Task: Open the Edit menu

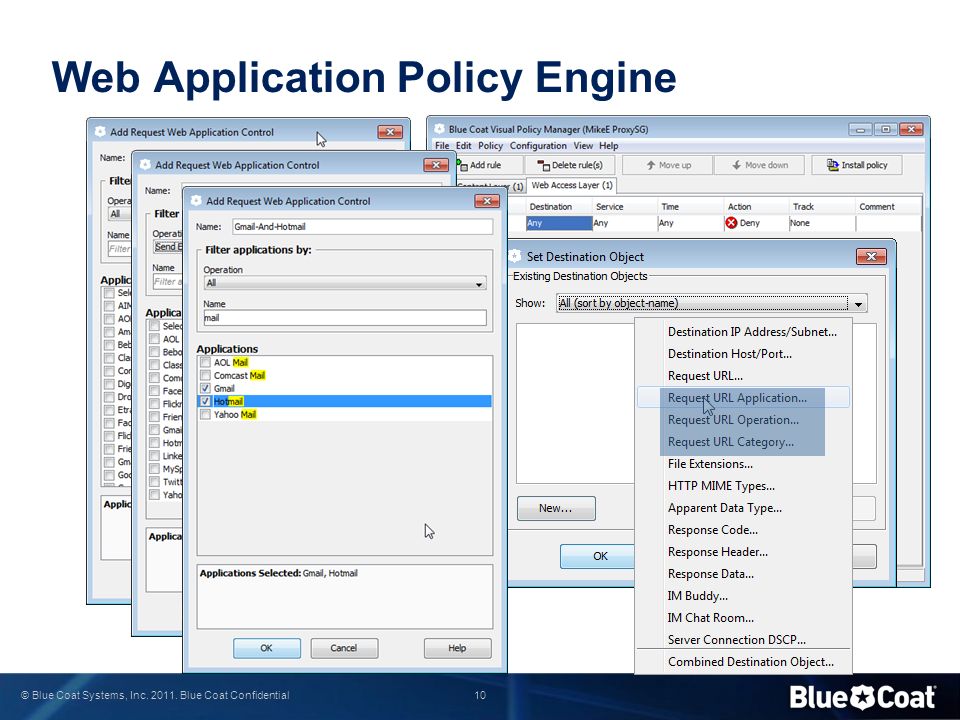Action: click(463, 146)
